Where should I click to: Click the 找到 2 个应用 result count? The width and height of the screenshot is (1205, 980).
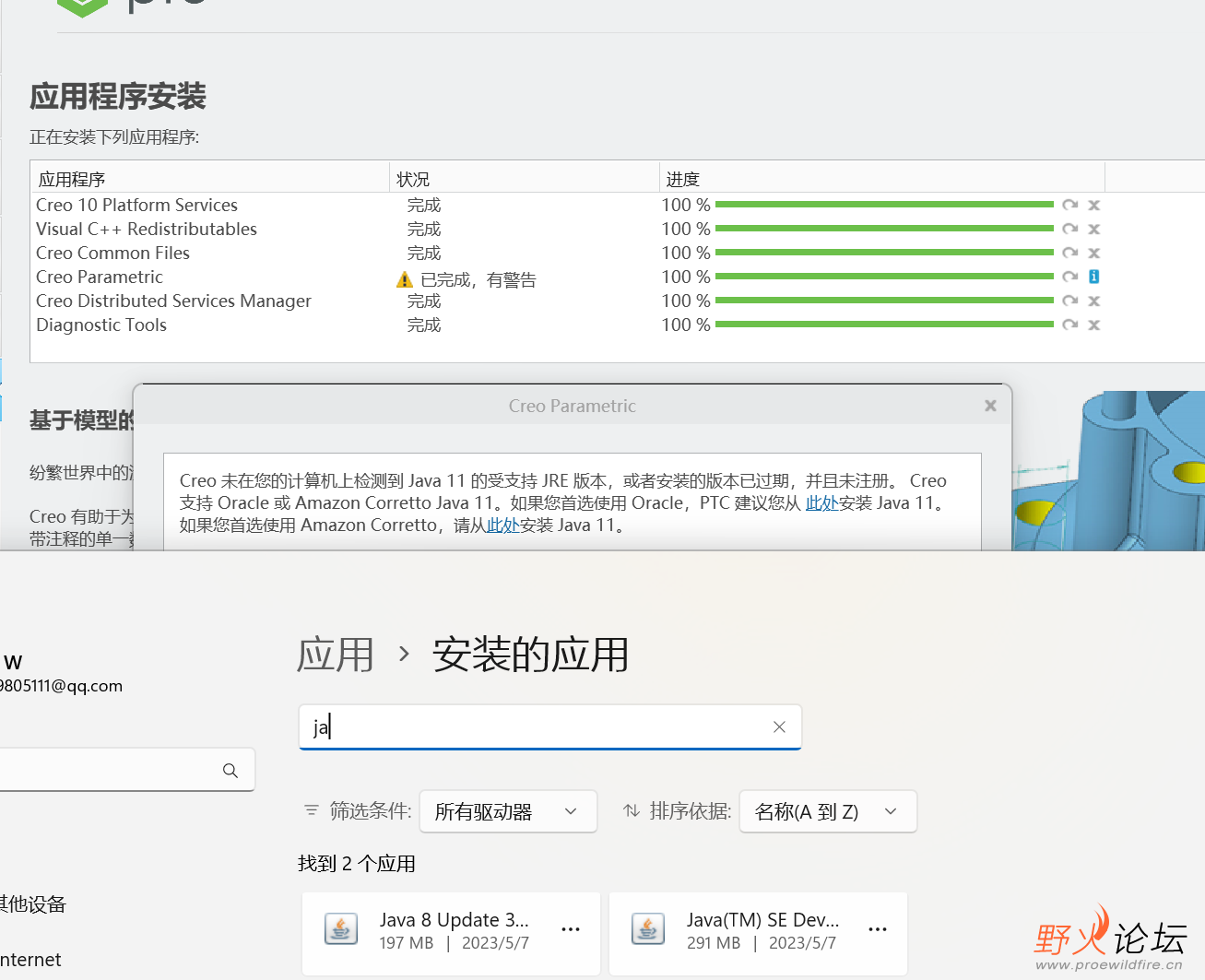(x=357, y=863)
